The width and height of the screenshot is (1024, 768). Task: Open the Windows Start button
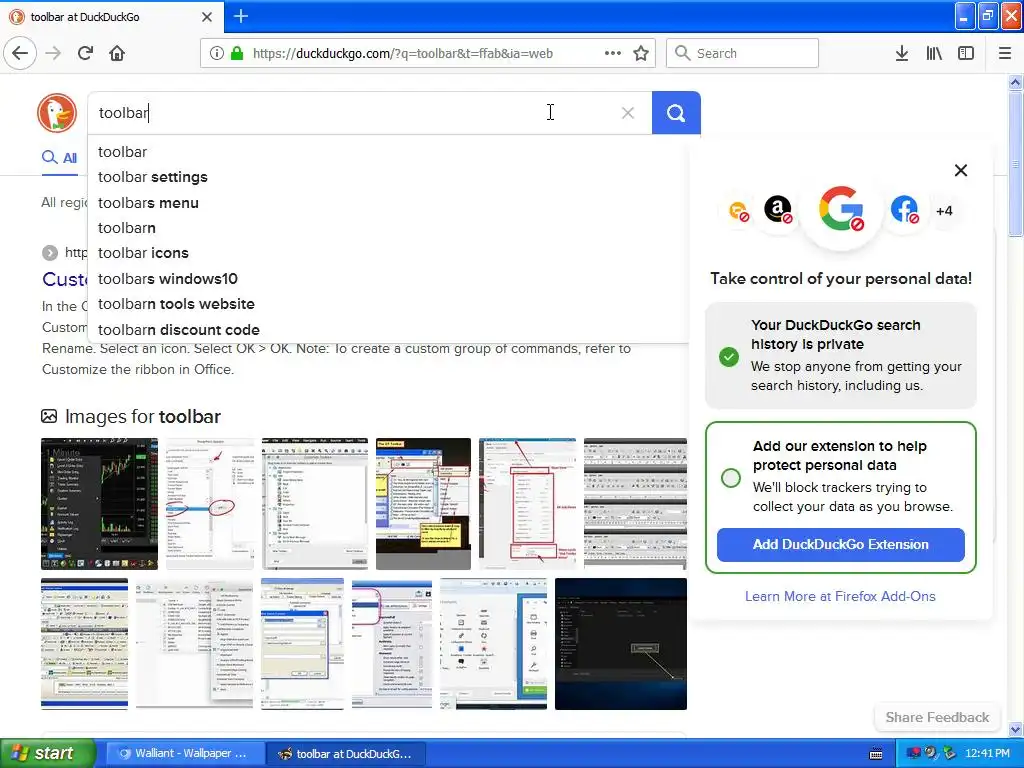tap(48, 753)
